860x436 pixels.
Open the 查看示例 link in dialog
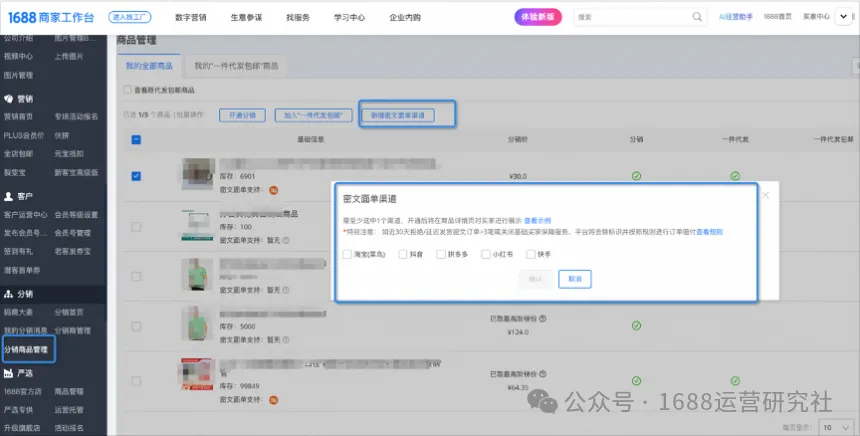click(x=538, y=220)
